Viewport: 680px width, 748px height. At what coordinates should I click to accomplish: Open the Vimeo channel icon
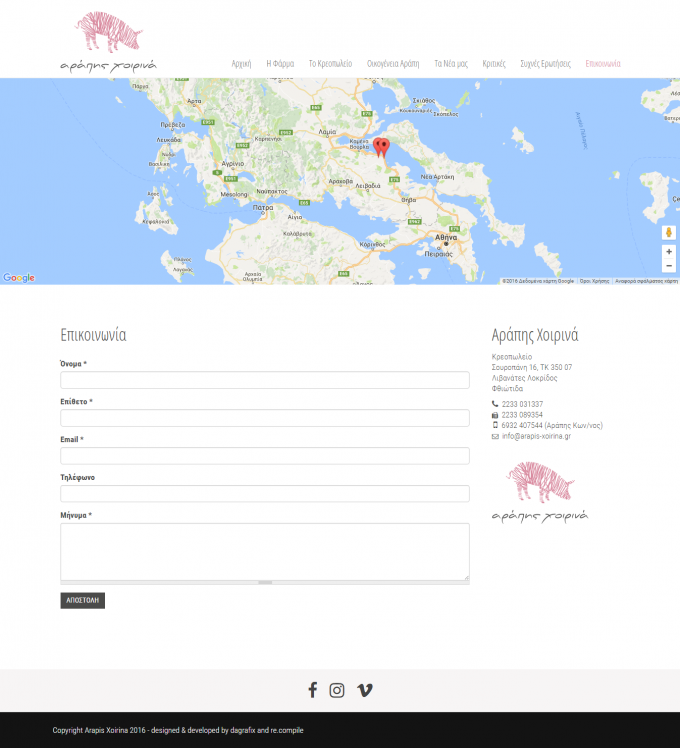click(365, 690)
